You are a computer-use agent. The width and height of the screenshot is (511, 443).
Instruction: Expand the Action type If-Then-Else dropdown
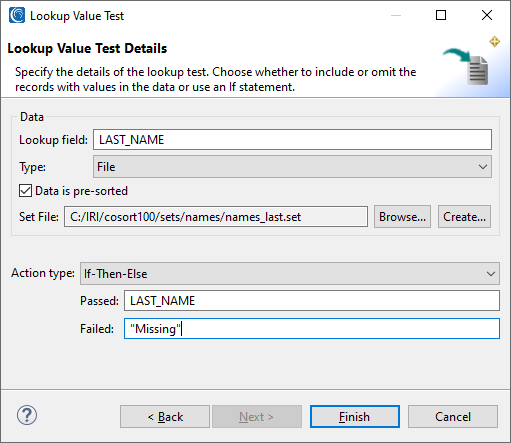pyautogui.click(x=290, y=274)
